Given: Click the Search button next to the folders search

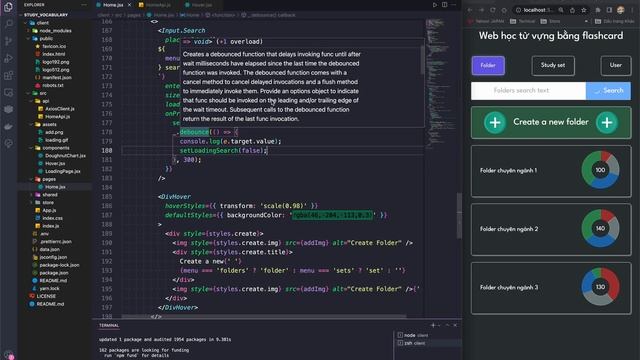Looking at the screenshot, I should (x=608, y=91).
